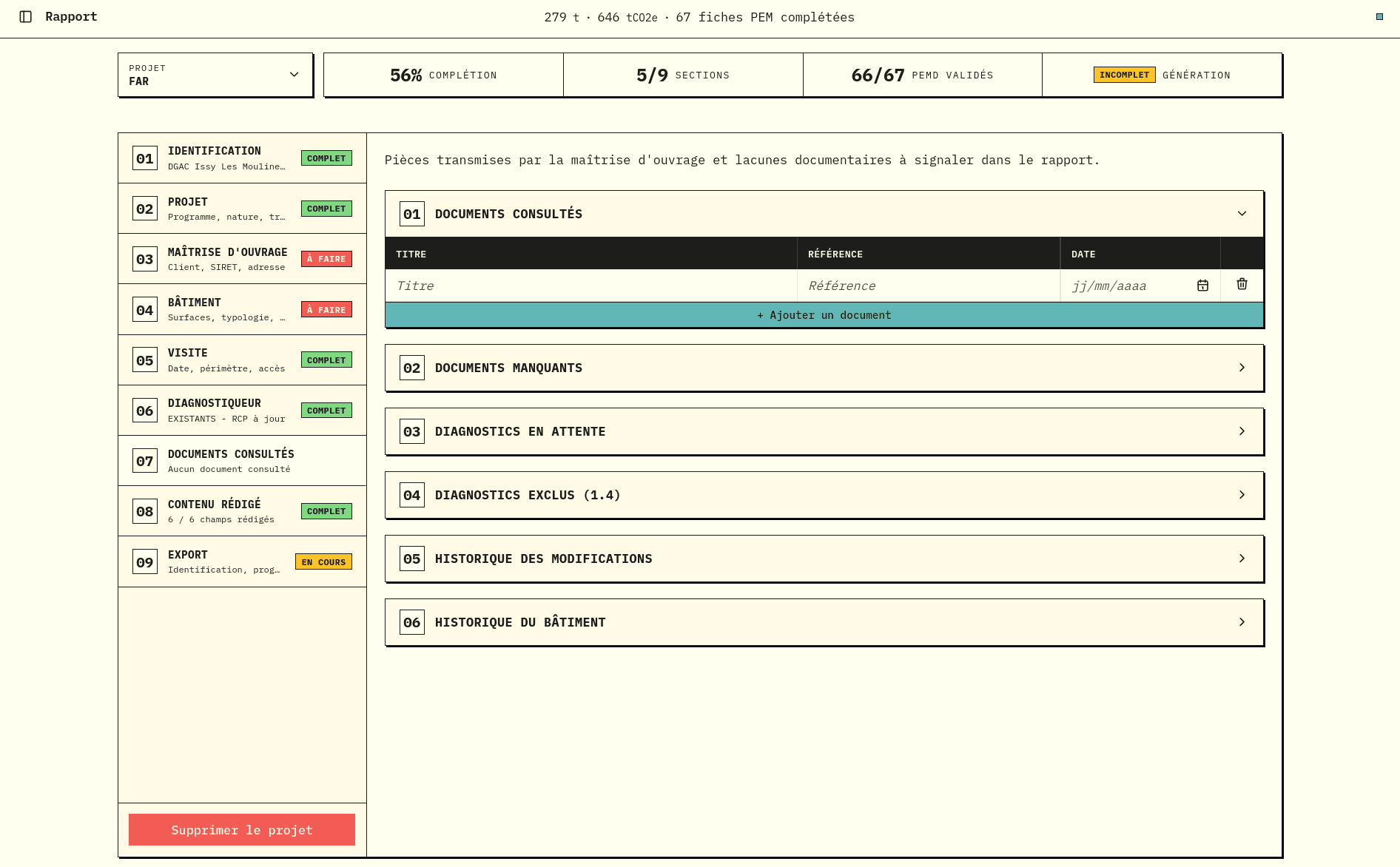Focus the Référence input field
Viewport: 1400px width, 867px height.
pyautogui.click(x=929, y=286)
